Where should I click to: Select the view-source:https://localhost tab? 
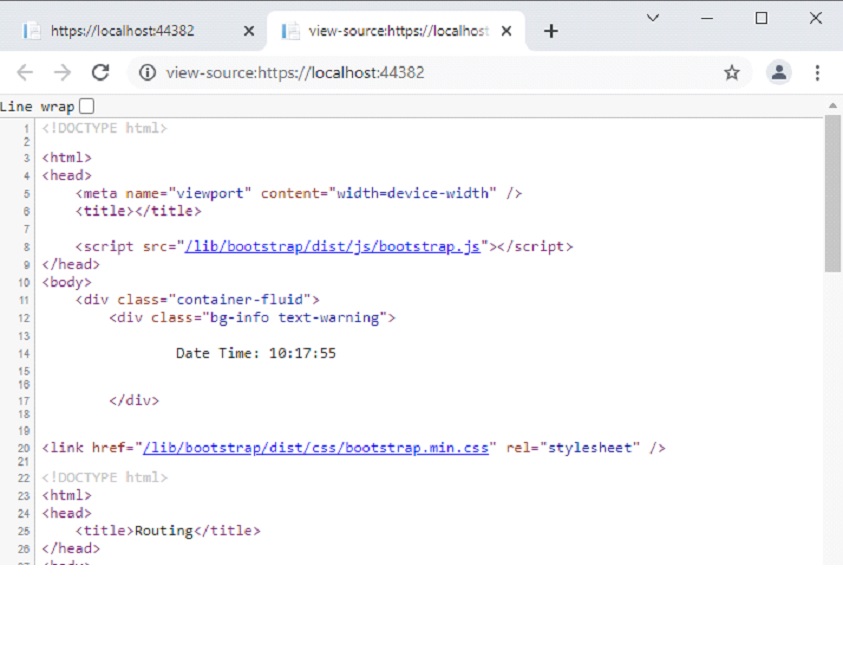(x=398, y=31)
